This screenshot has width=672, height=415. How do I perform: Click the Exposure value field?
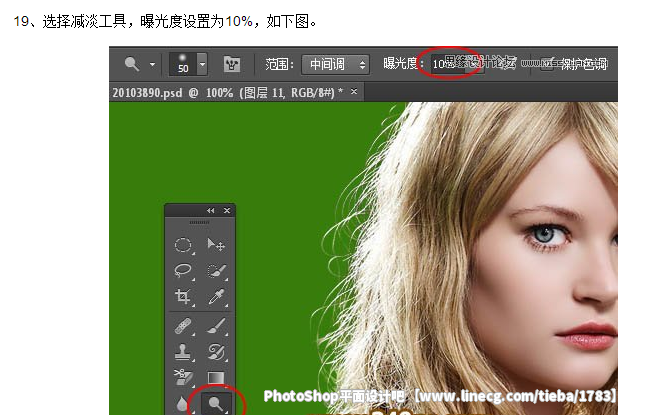click(448, 64)
